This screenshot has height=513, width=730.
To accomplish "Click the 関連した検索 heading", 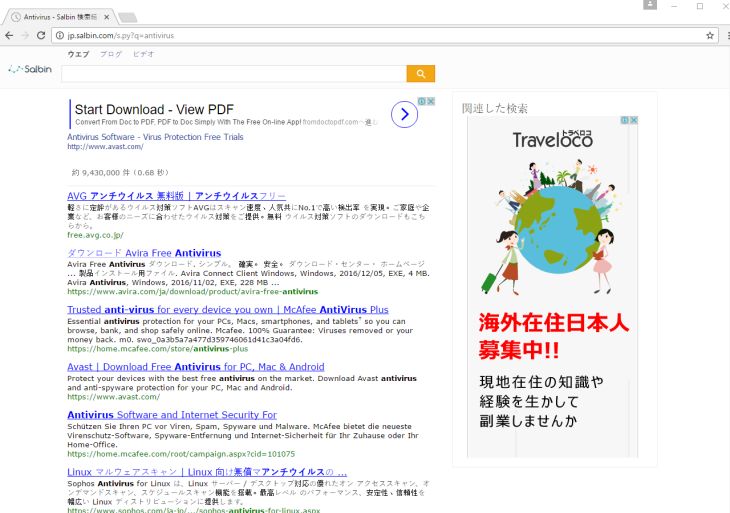I will point(494,108).
